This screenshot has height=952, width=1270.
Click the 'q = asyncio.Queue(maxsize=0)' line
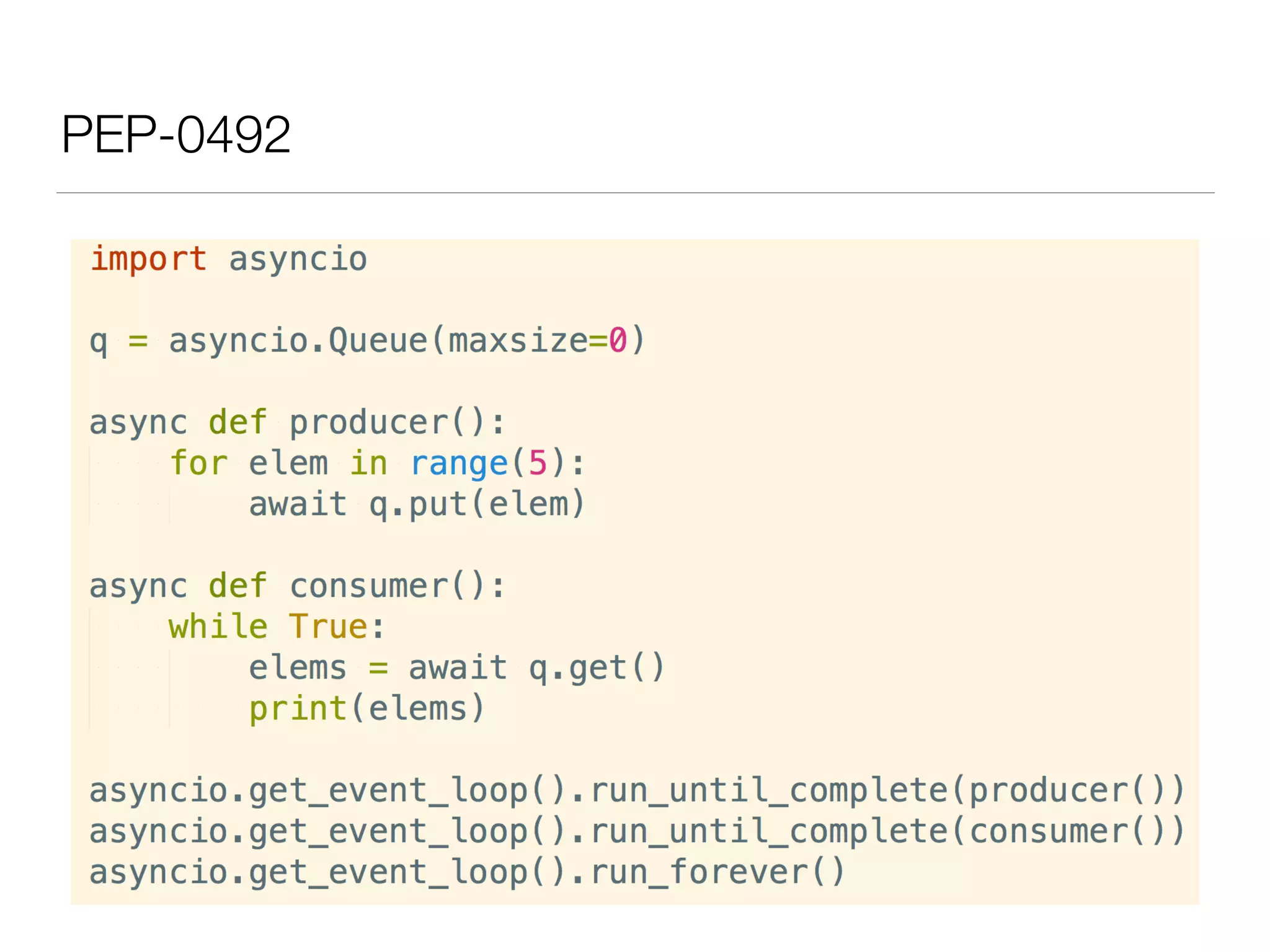tap(368, 341)
